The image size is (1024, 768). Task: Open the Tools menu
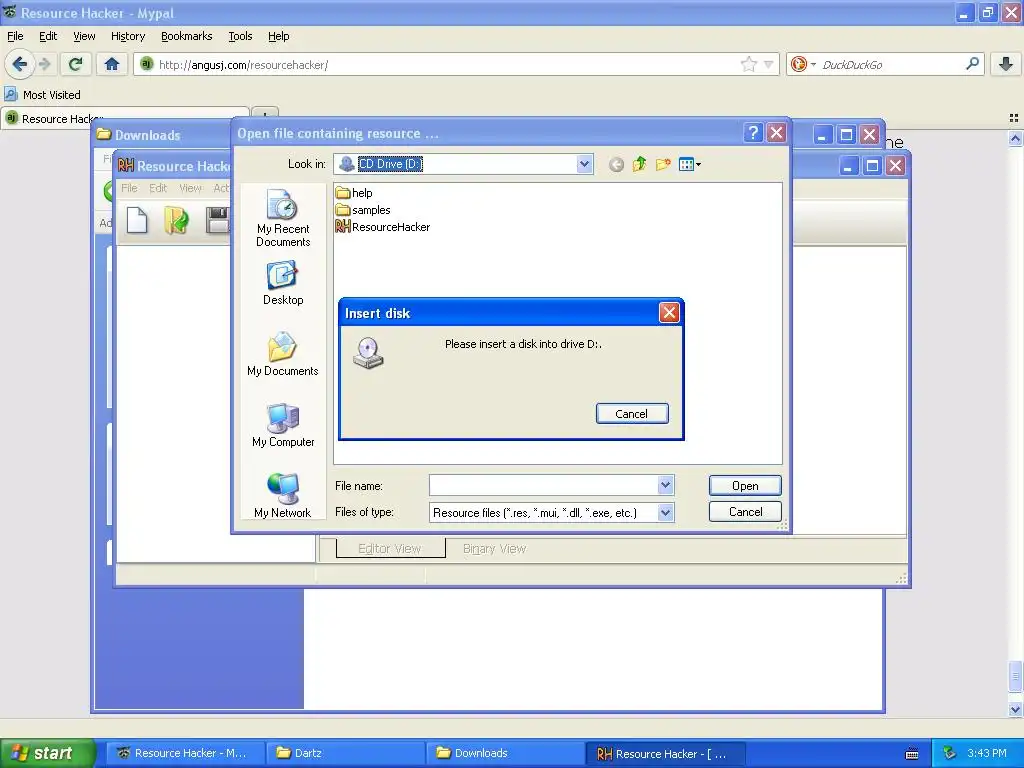point(240,36)
